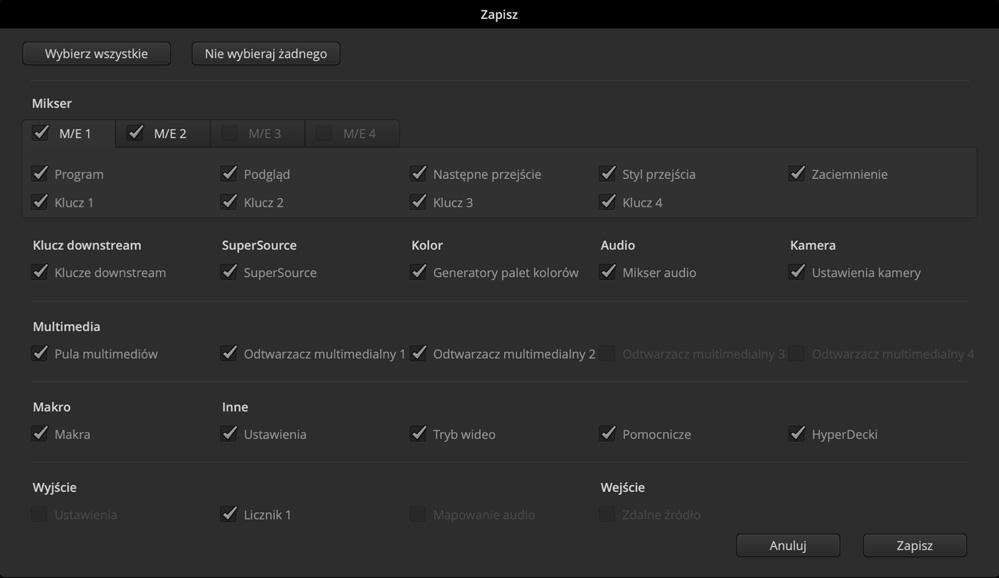Uncheck Klucz 1 checkbox
999x578 pixels.
tap(40, 202)
